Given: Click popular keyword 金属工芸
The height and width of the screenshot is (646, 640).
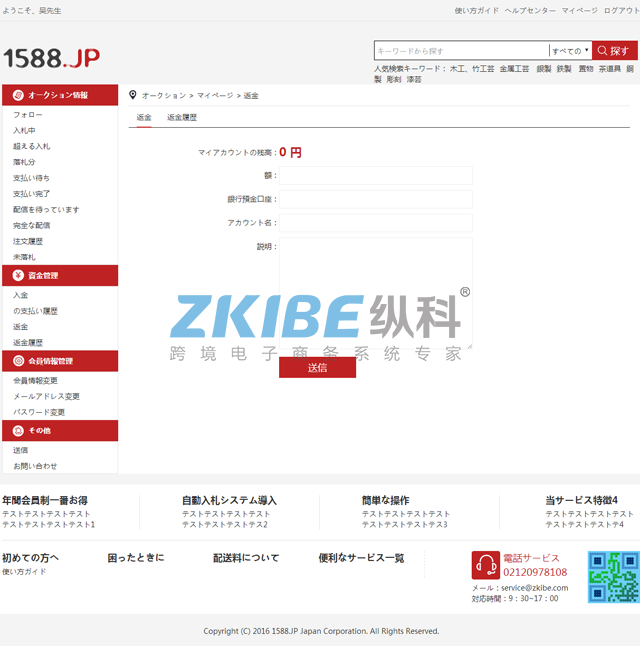Looking at the screenshot, I should [x=514, y=69].
